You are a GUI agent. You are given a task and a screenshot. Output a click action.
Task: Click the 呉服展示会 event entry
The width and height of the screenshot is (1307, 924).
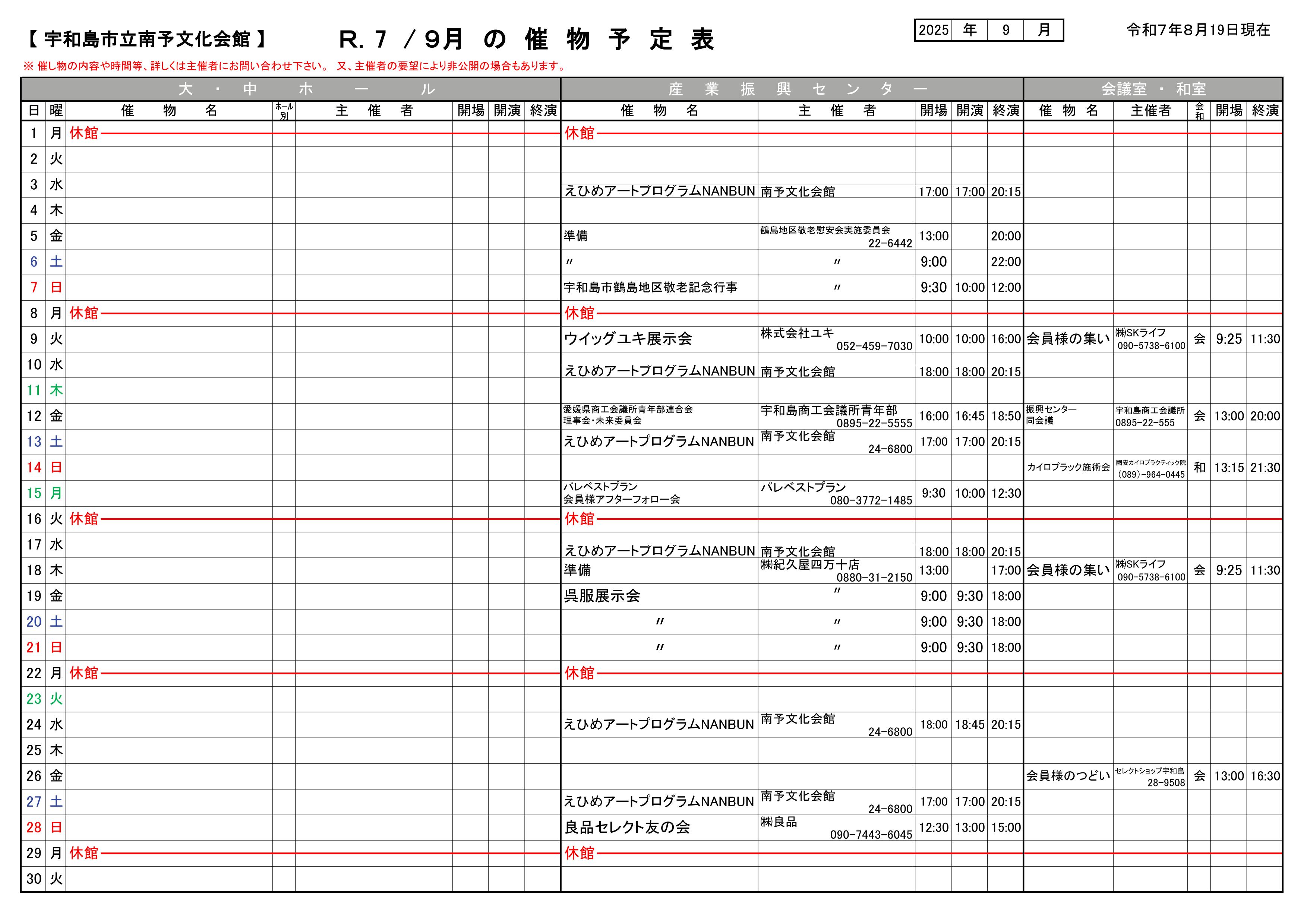[602, 596]
